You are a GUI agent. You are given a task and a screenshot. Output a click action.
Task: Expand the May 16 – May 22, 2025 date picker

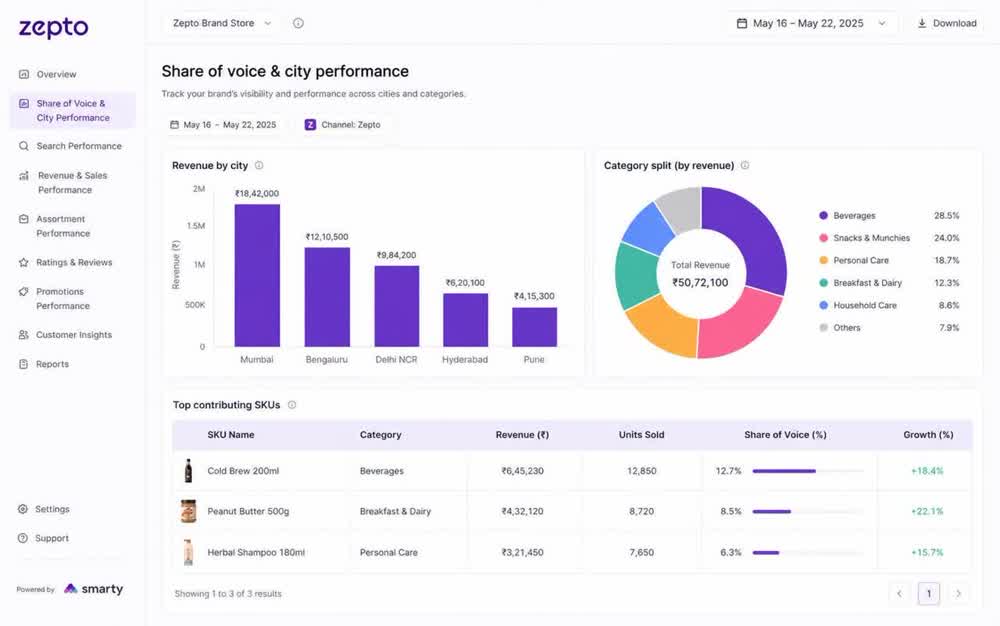(x=812, y=23)
